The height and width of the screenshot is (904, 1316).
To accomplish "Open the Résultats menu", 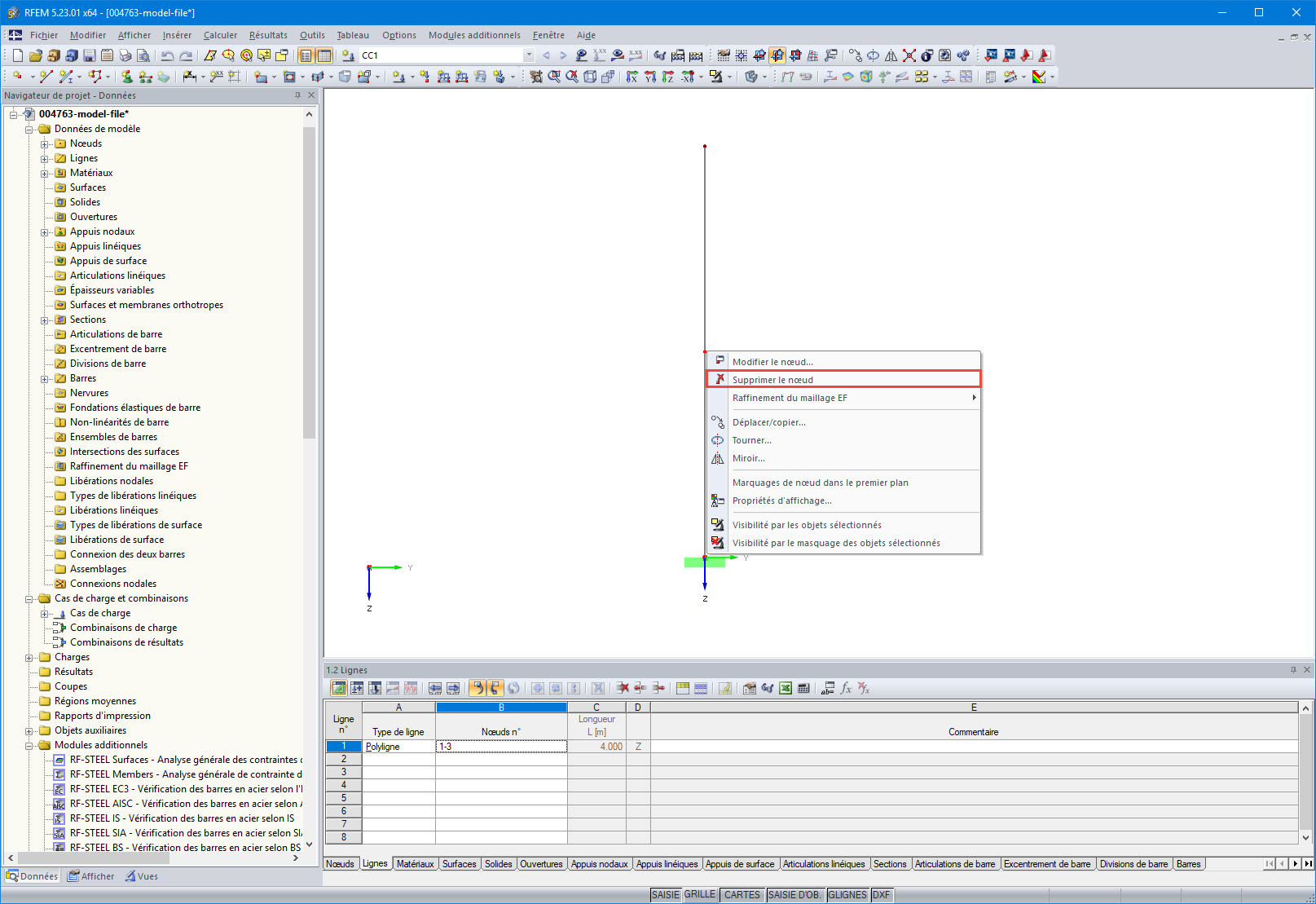I will [268, 35].
